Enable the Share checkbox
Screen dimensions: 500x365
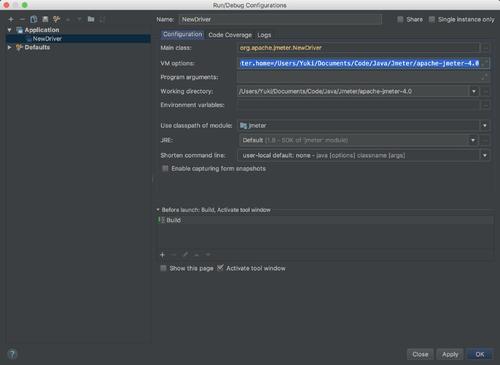click(400, 19)
